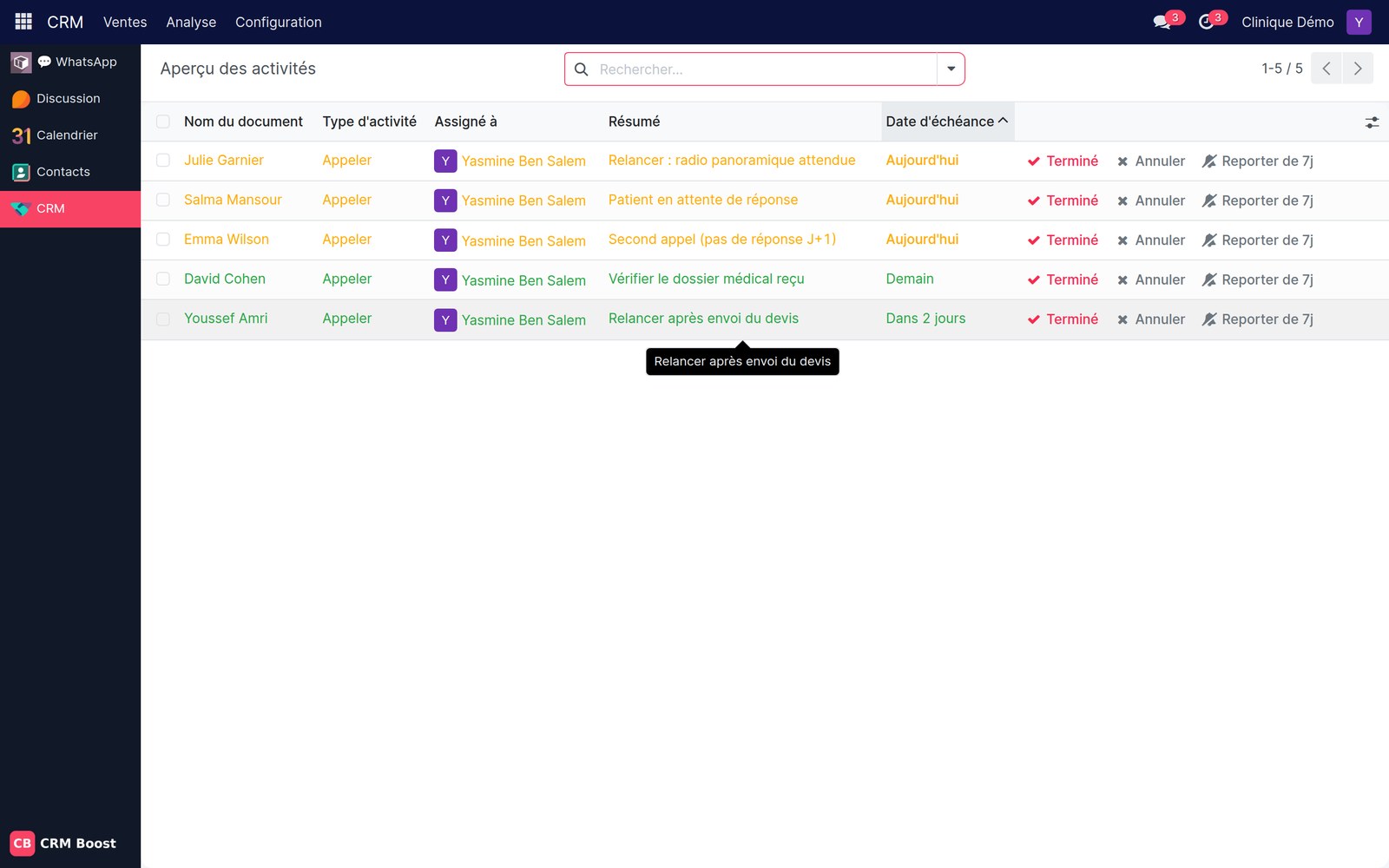Screen dimensions: 1389x868
Task: Sort by Type d'activité column
Action: coord(369,122)
